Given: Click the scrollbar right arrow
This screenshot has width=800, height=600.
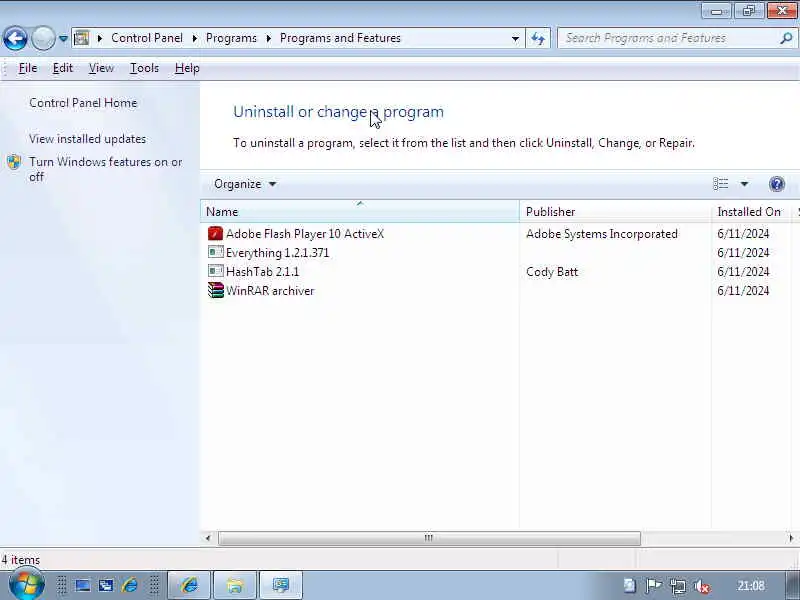Looking at the screenshot, I should 791,538.
